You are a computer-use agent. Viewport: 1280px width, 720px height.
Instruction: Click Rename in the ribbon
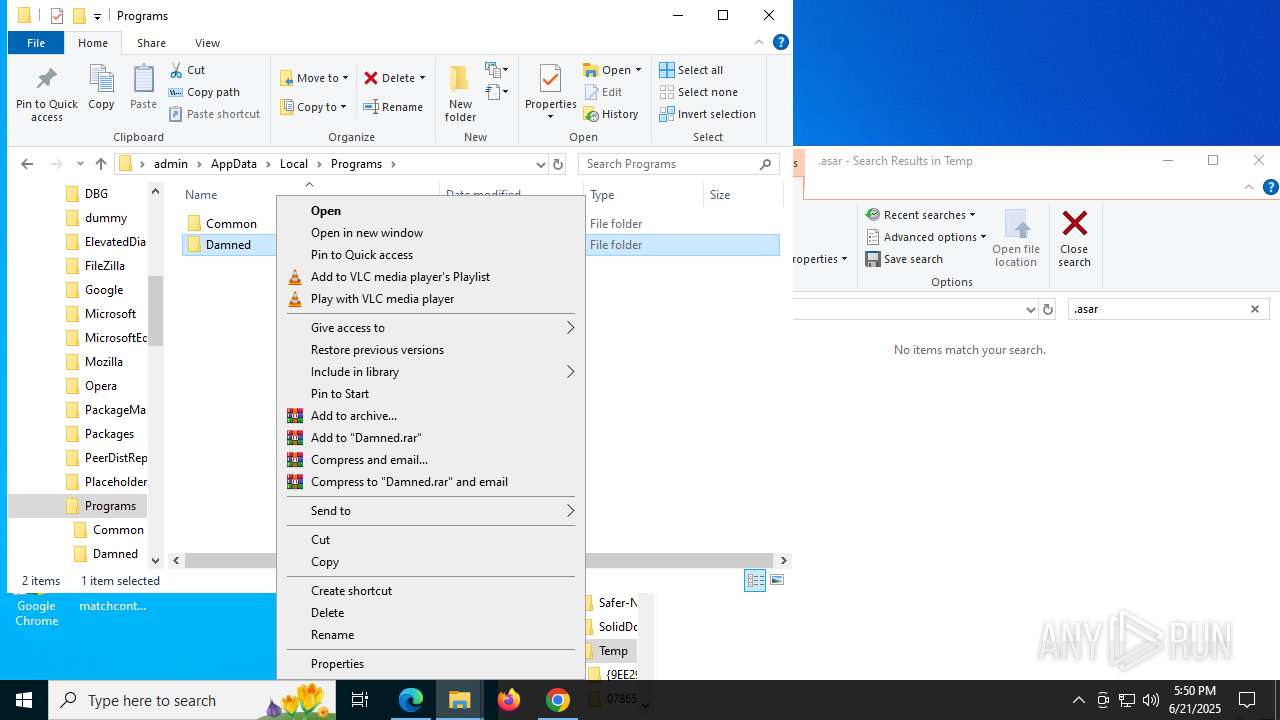tap(393, 107)
